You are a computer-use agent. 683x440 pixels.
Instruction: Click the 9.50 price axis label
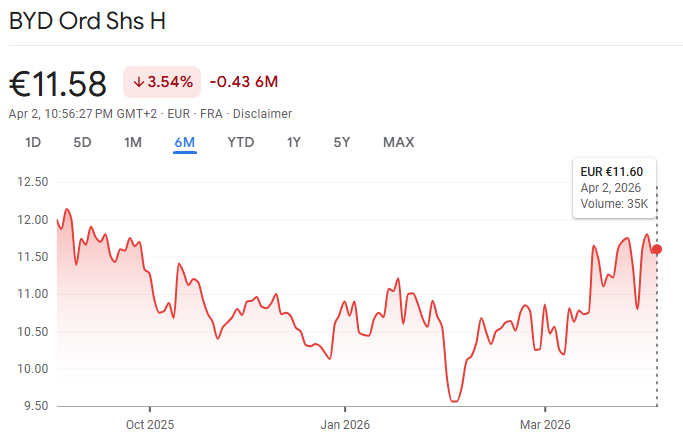coord(36,406)
